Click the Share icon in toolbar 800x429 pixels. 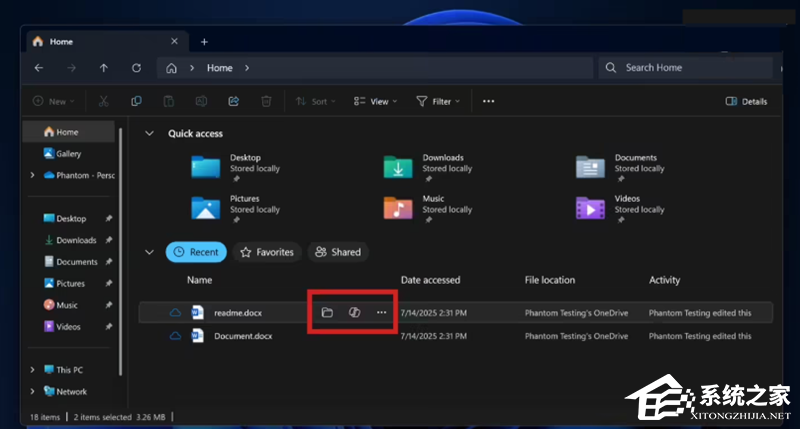[x=234, y=101]
